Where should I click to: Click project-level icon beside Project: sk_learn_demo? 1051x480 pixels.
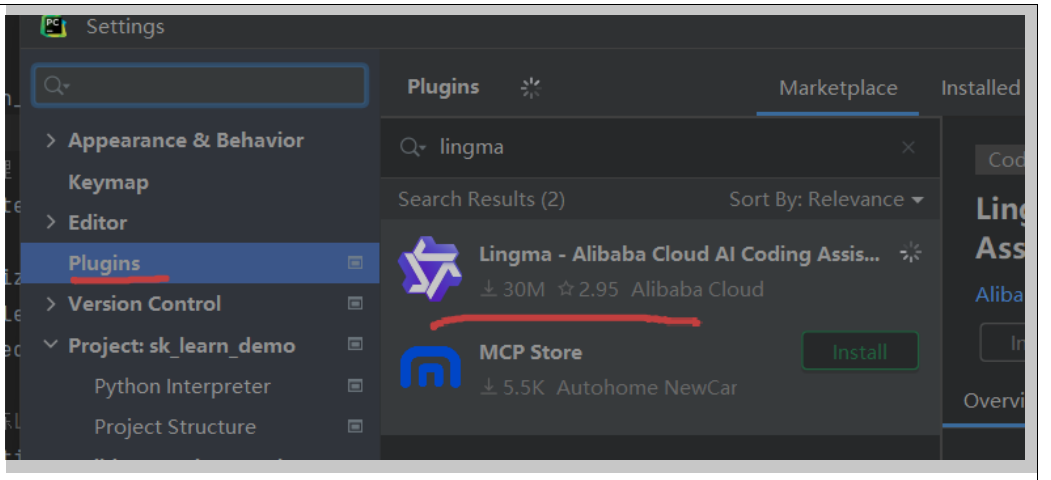click(x=355, y=345)
